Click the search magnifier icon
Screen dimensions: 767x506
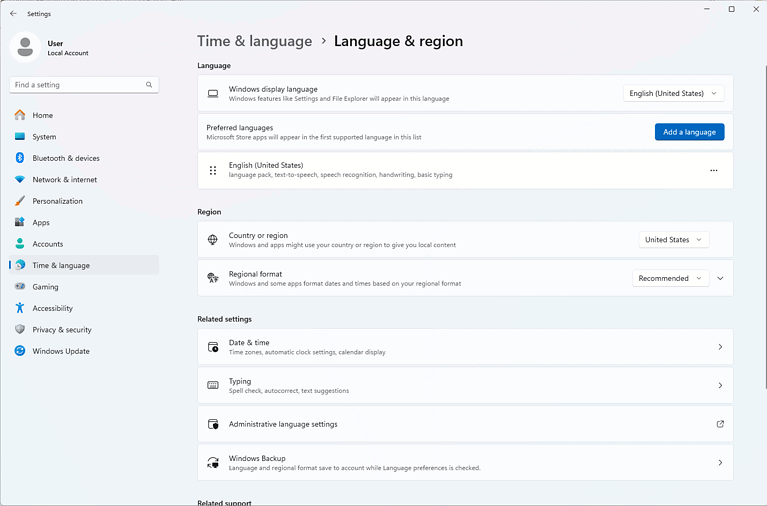pyautogui.click(x=149, y=85)
